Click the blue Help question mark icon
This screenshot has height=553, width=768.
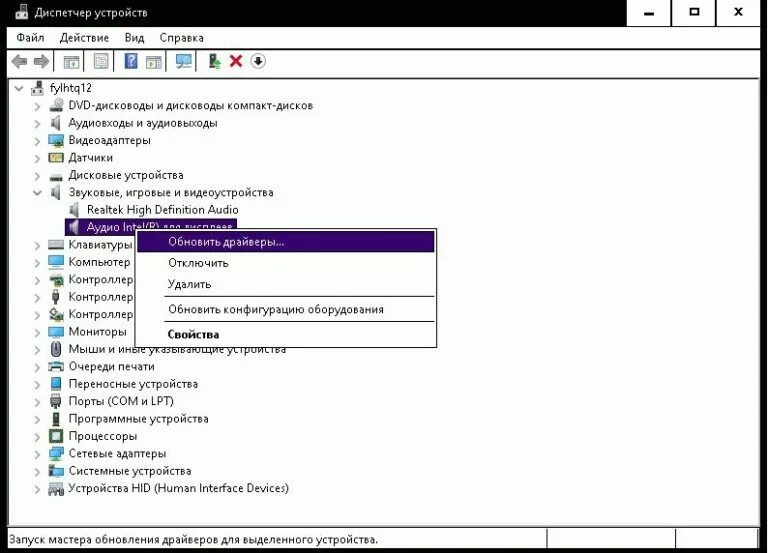point(131,61)
